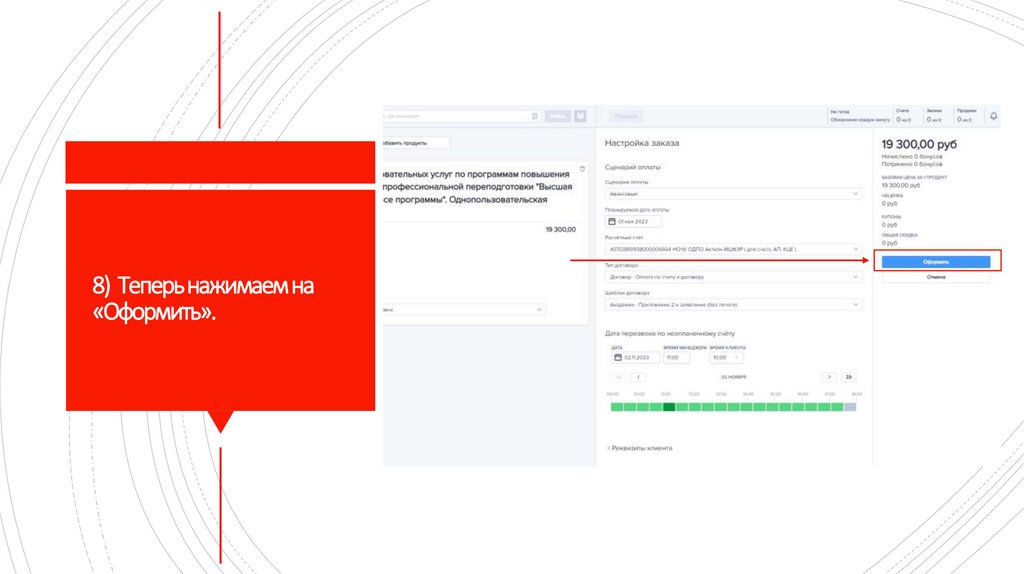Open the «Тип договора» dropdown

point(733,277)
